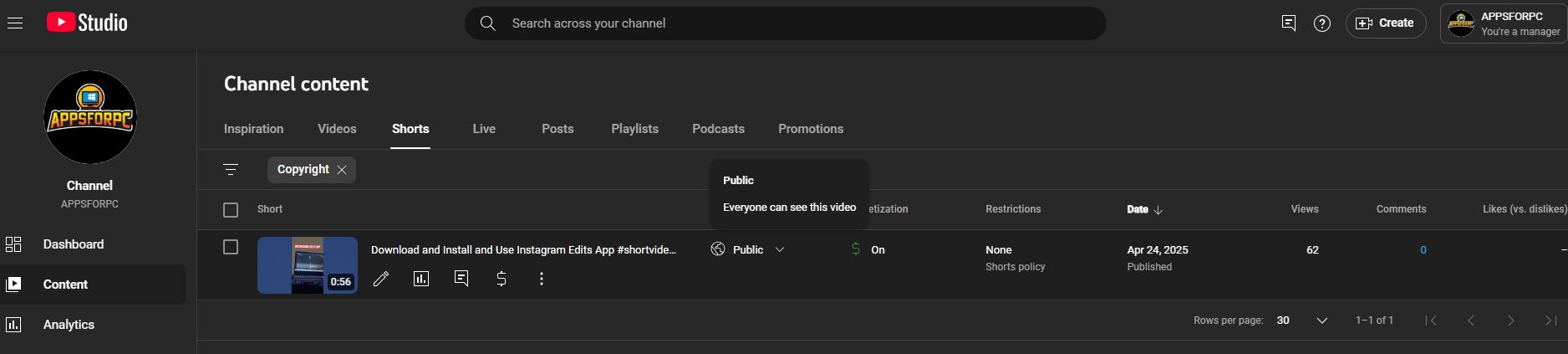
Task: Search across your channel field
Action: [786, 23]
